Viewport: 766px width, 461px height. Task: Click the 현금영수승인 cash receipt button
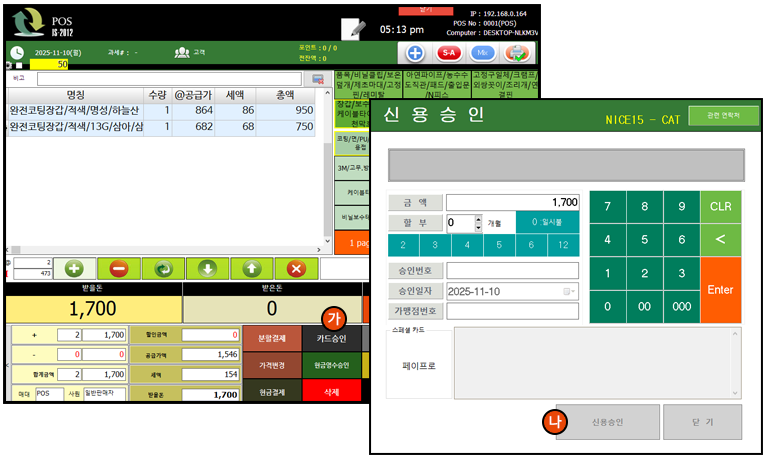[x=331, y=365]
